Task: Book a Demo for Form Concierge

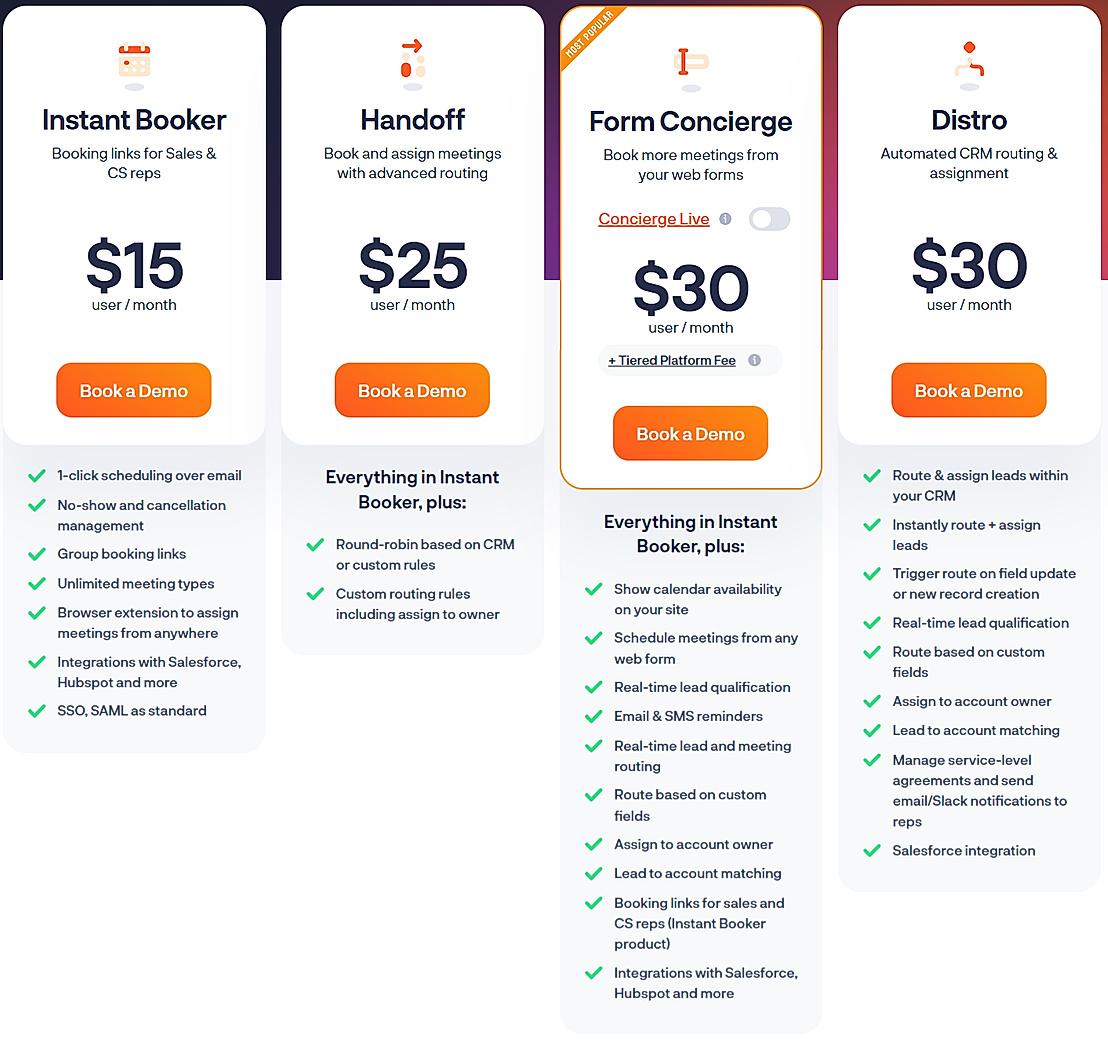Action: 690,433
